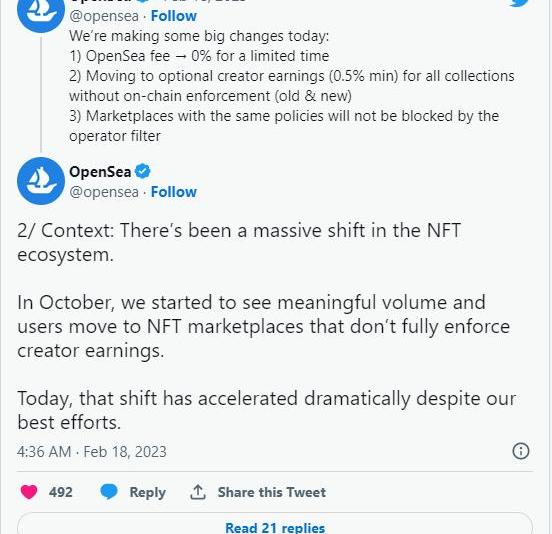Click Share this Tweet text
This screenshot has height=534, width=552.
pyautogui.click(x=271, y=492)
